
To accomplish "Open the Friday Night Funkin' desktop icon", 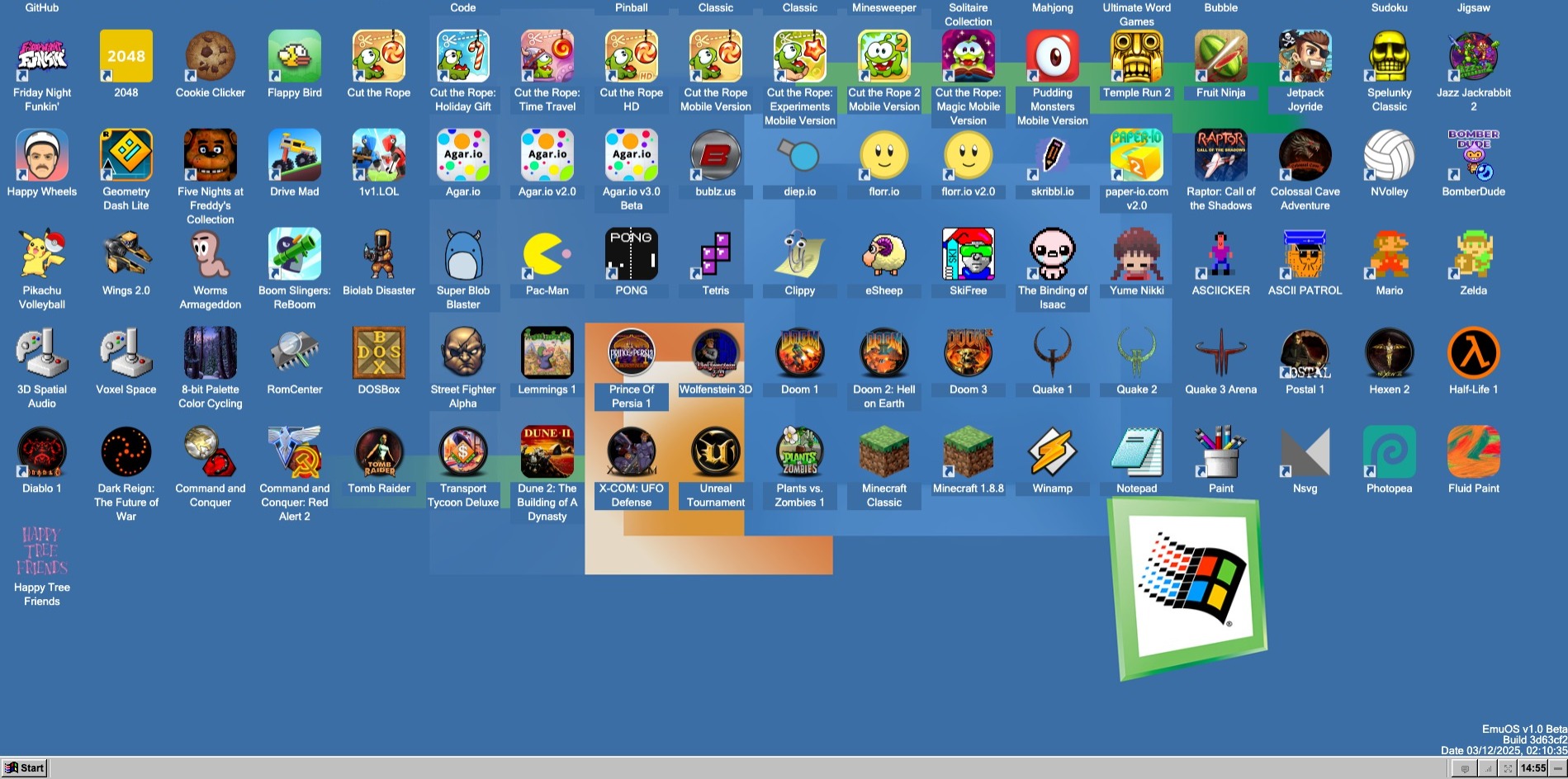I will coord(42,56).
